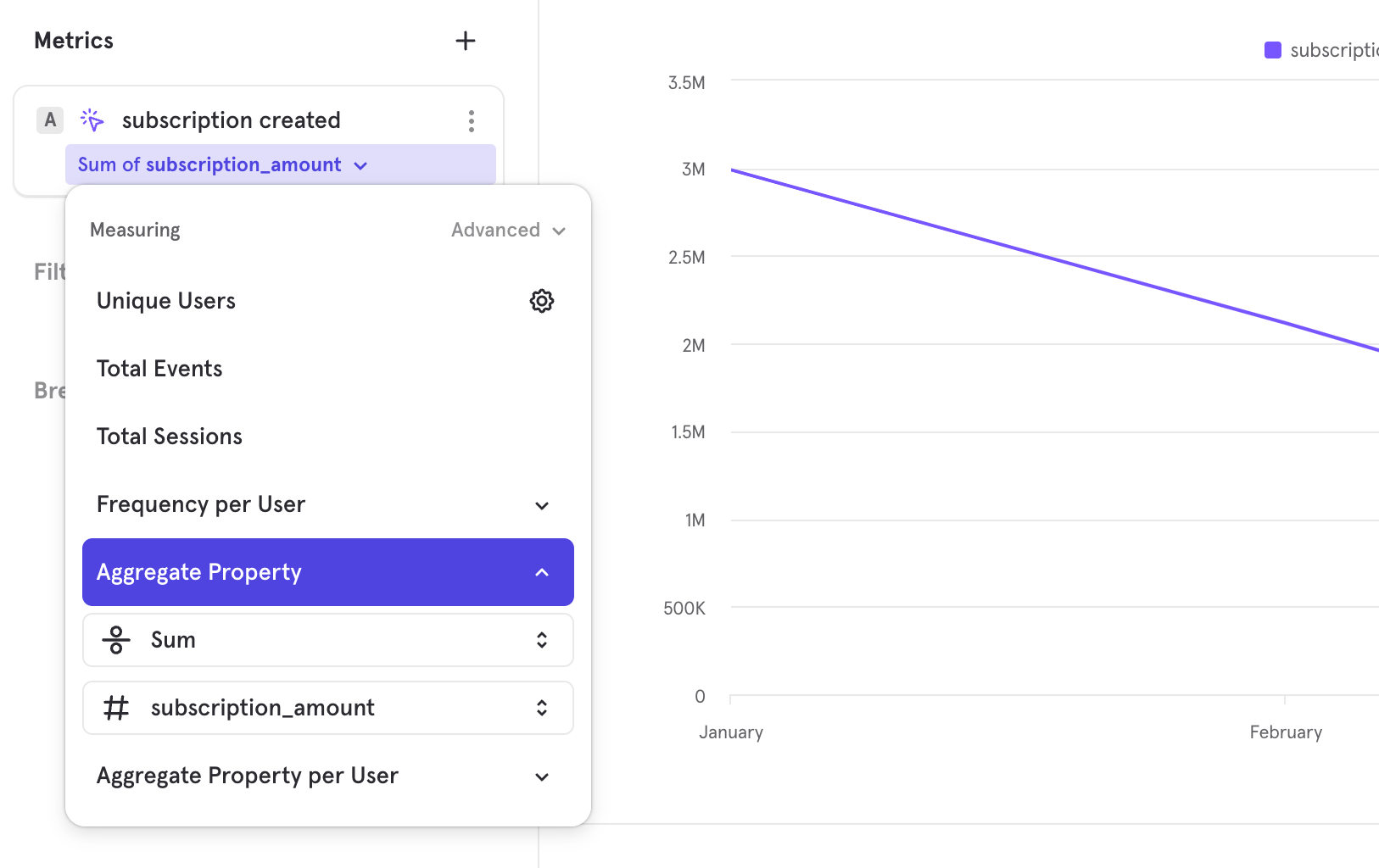Screen dimensions: 1379x868
Task: Click the Measuring label in popup
Action: pyautogui.click(x=135, y=231)
